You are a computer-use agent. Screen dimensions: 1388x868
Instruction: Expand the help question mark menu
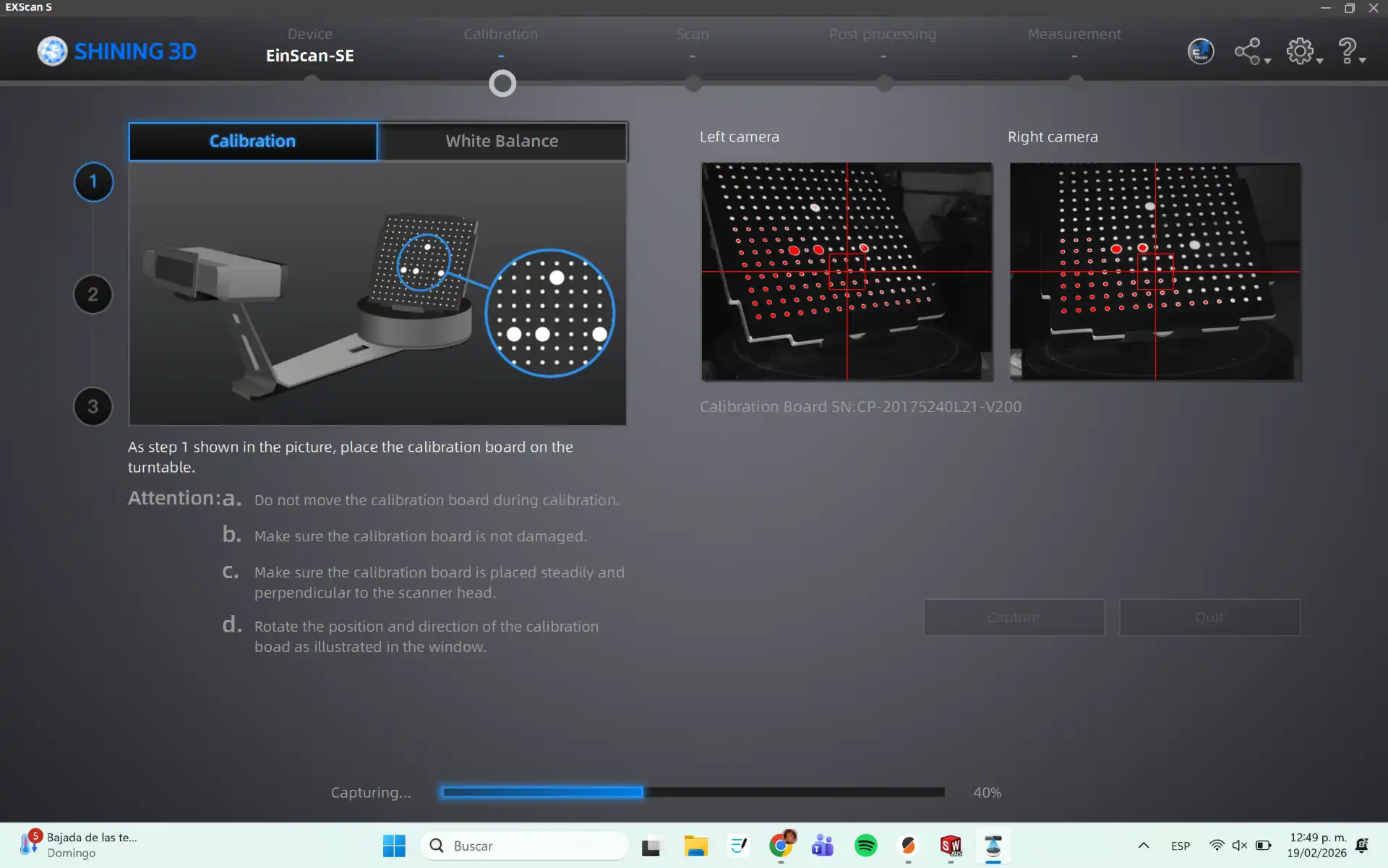click(x=1350, y=51)
